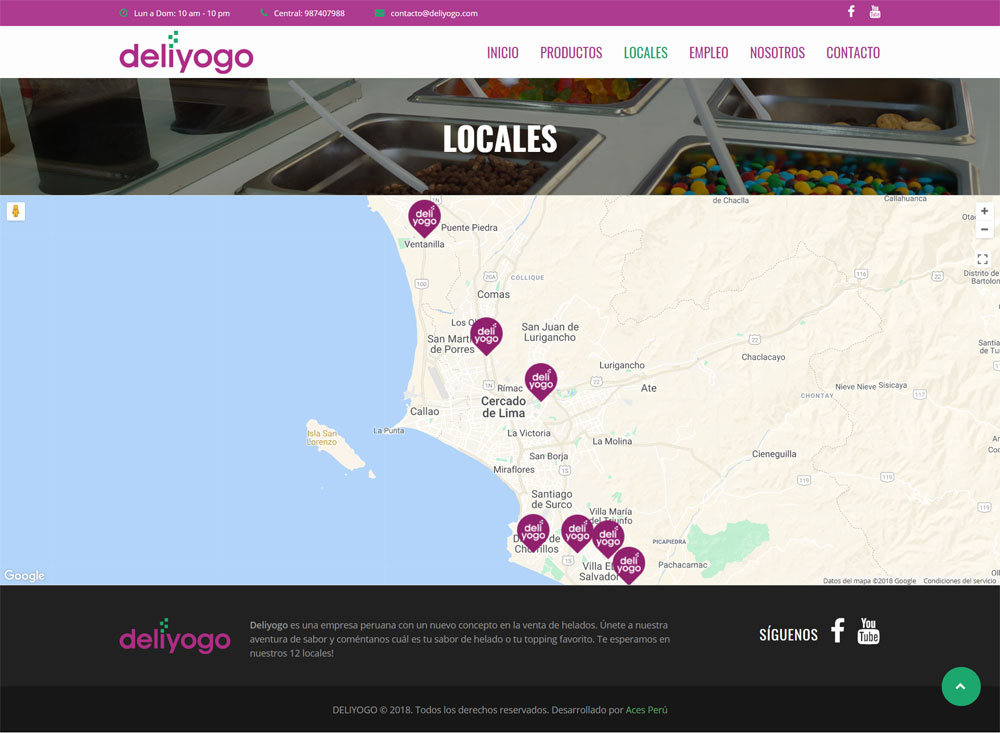
Task: Click the Cieneguilla label on the map
Action: tap(774, 454)
